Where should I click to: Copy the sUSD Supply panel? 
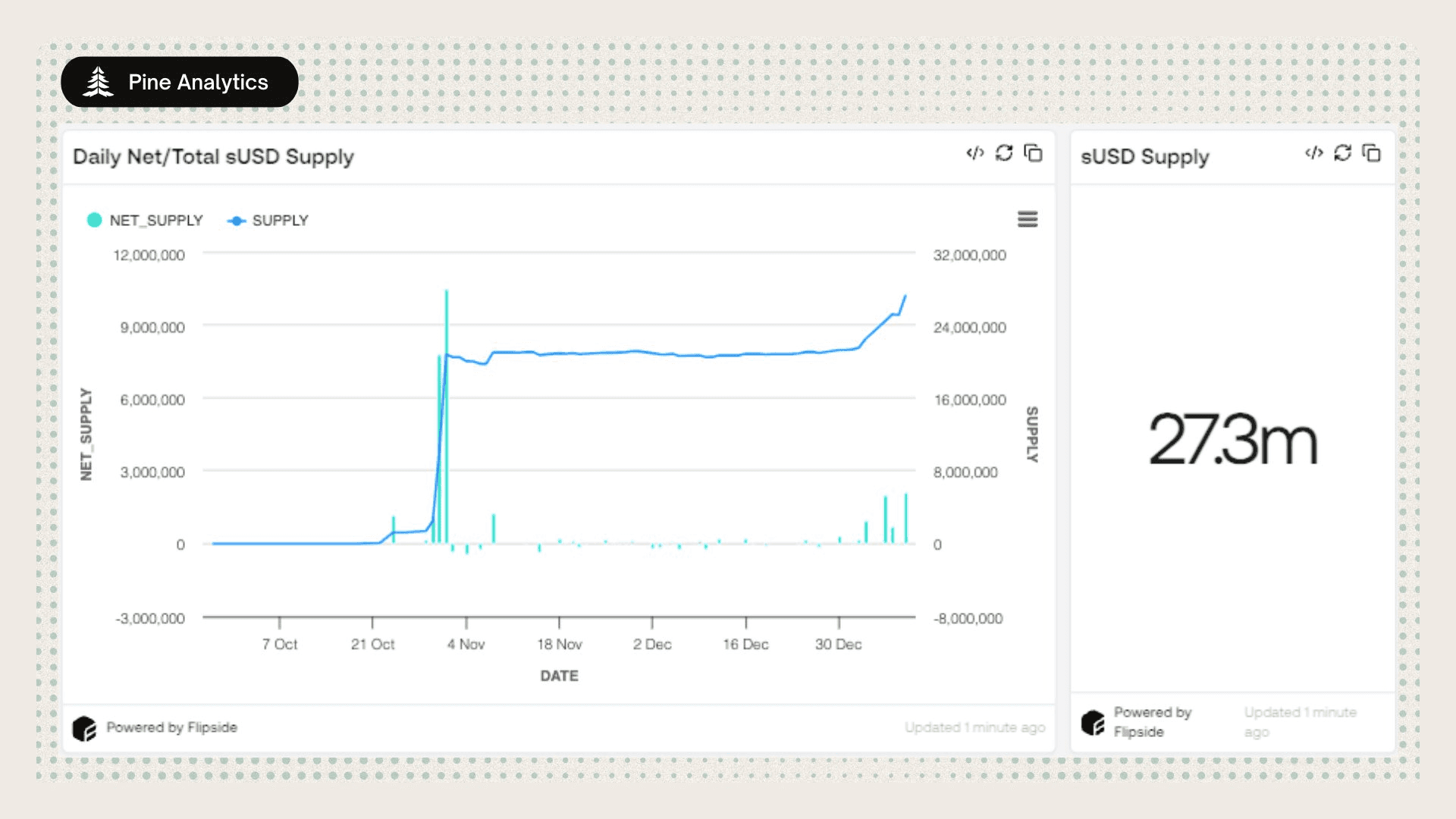tap(1372, 153)
